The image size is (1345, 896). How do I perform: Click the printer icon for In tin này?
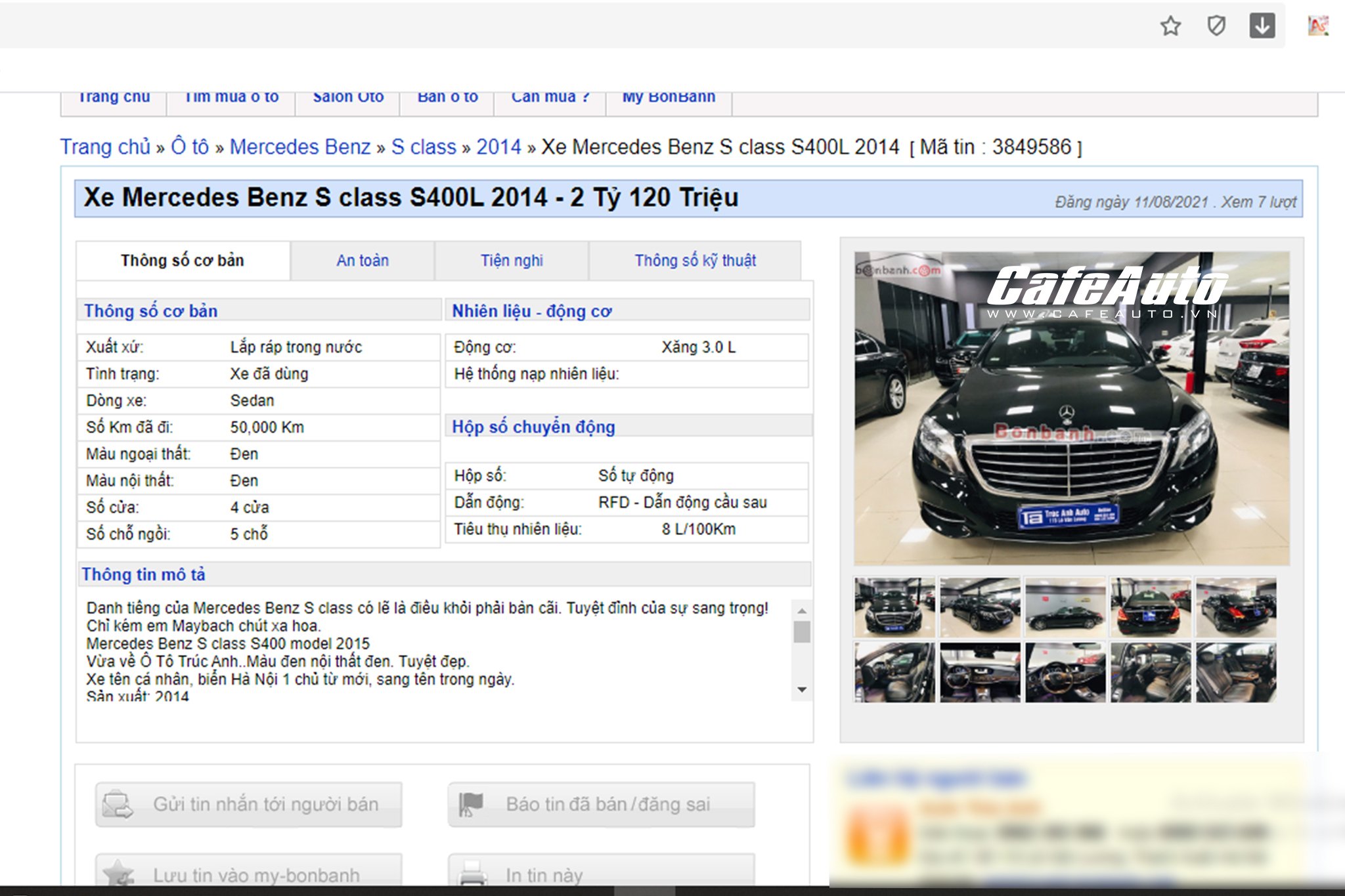[472, 874]
